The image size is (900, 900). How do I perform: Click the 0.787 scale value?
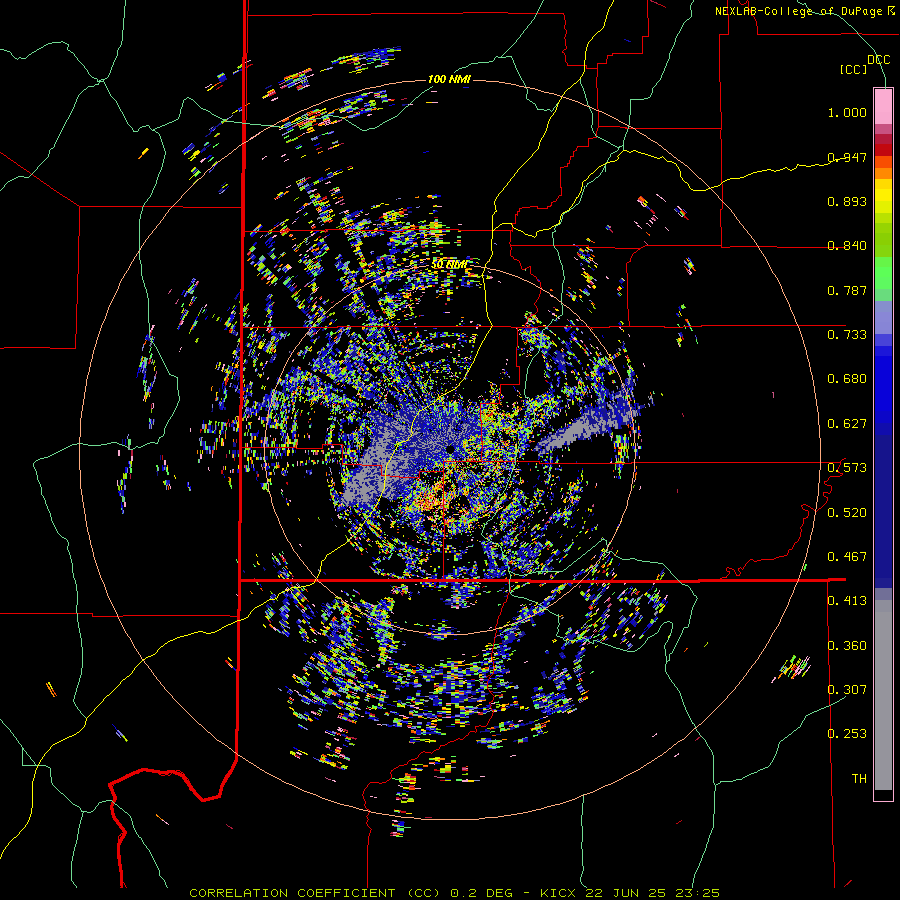click(847, 290)
